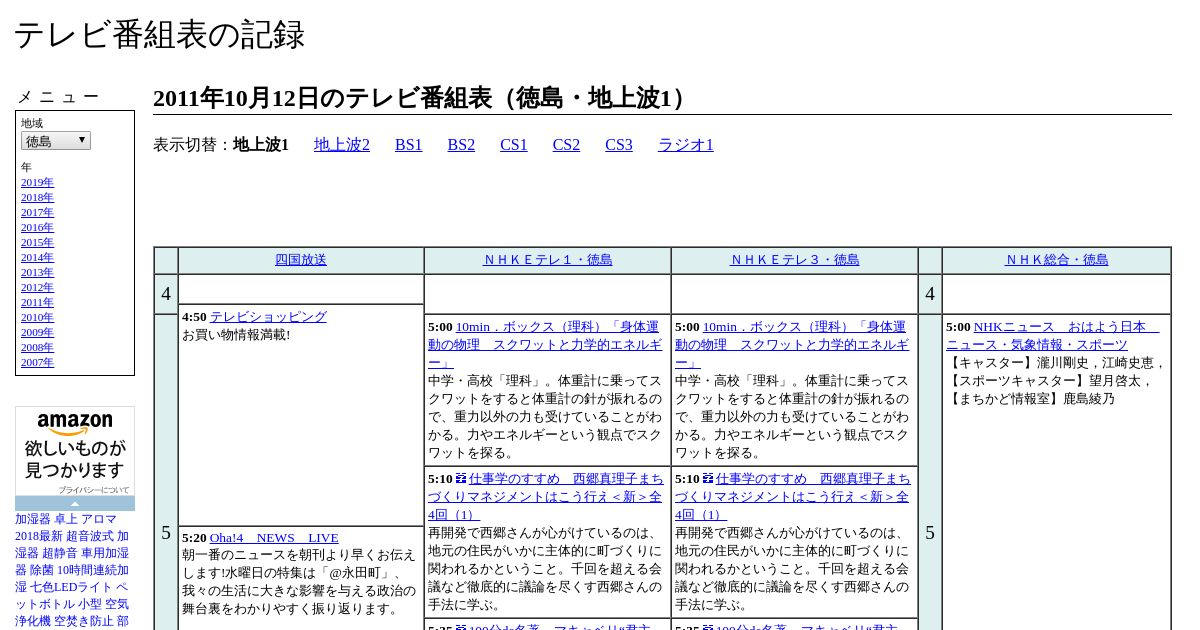Click the bold 地上波1 current view label

pyautogui.click(x=261, y=145)
